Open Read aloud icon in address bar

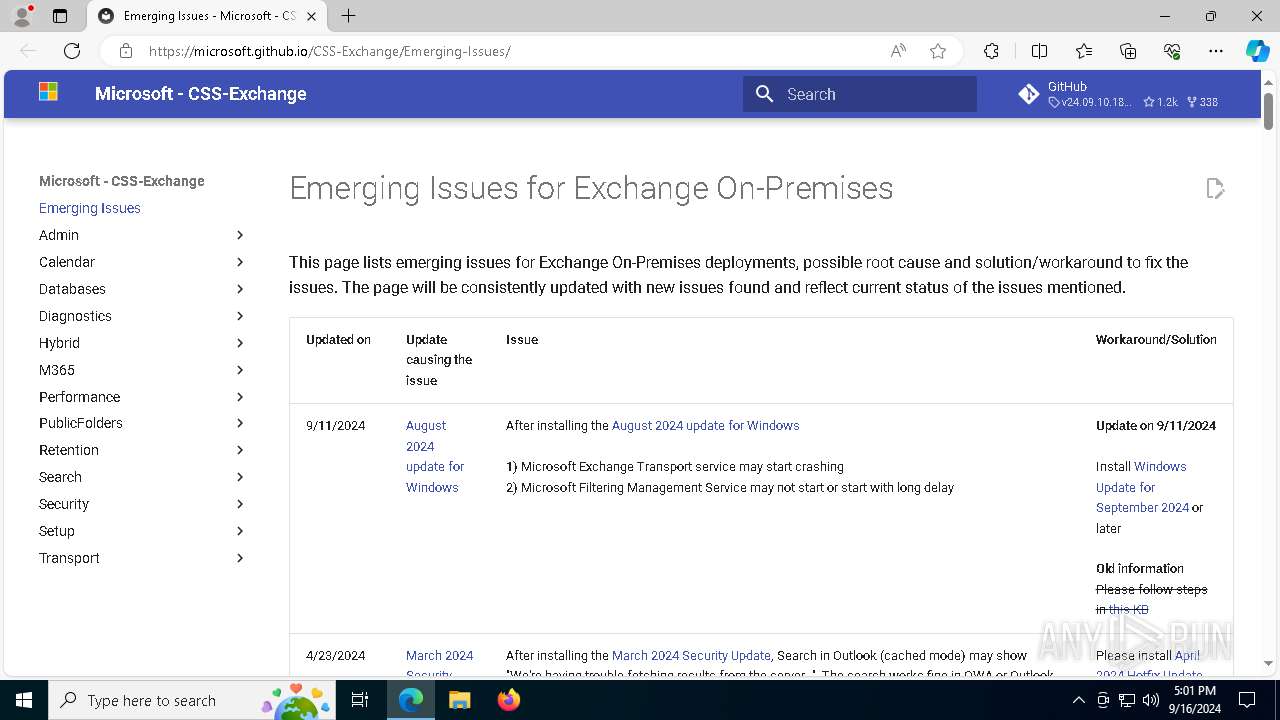click(898, 51)
